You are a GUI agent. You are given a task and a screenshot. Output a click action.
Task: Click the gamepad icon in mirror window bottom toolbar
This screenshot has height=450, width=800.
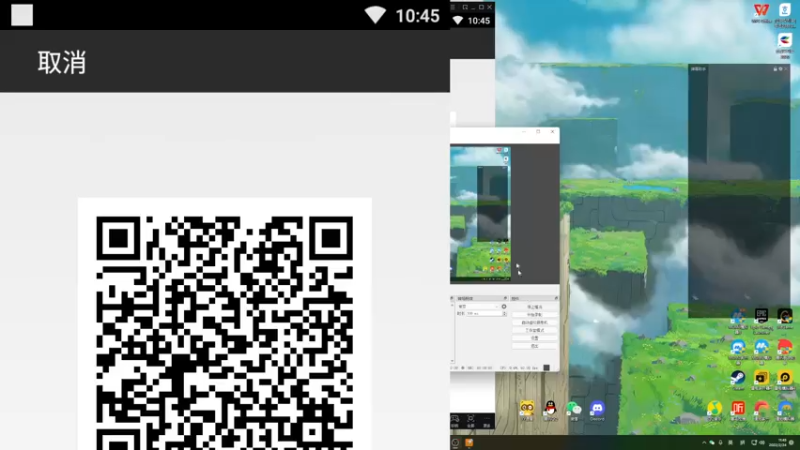[455, 420]
